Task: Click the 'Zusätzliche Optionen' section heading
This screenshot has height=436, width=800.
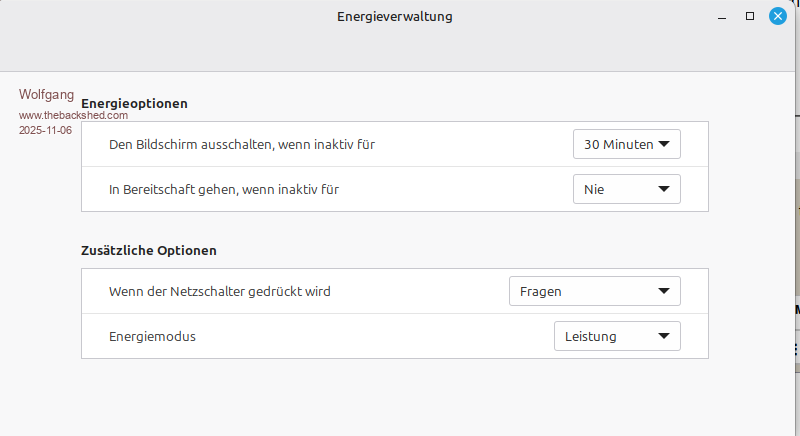Action: click(x=148, y=250)
